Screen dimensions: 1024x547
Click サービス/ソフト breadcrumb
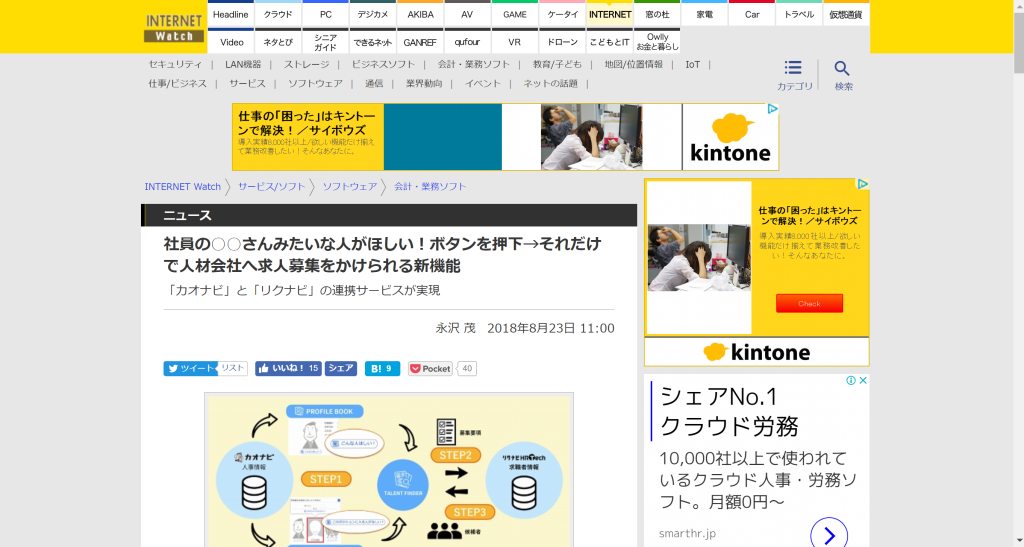pos(272,187)
